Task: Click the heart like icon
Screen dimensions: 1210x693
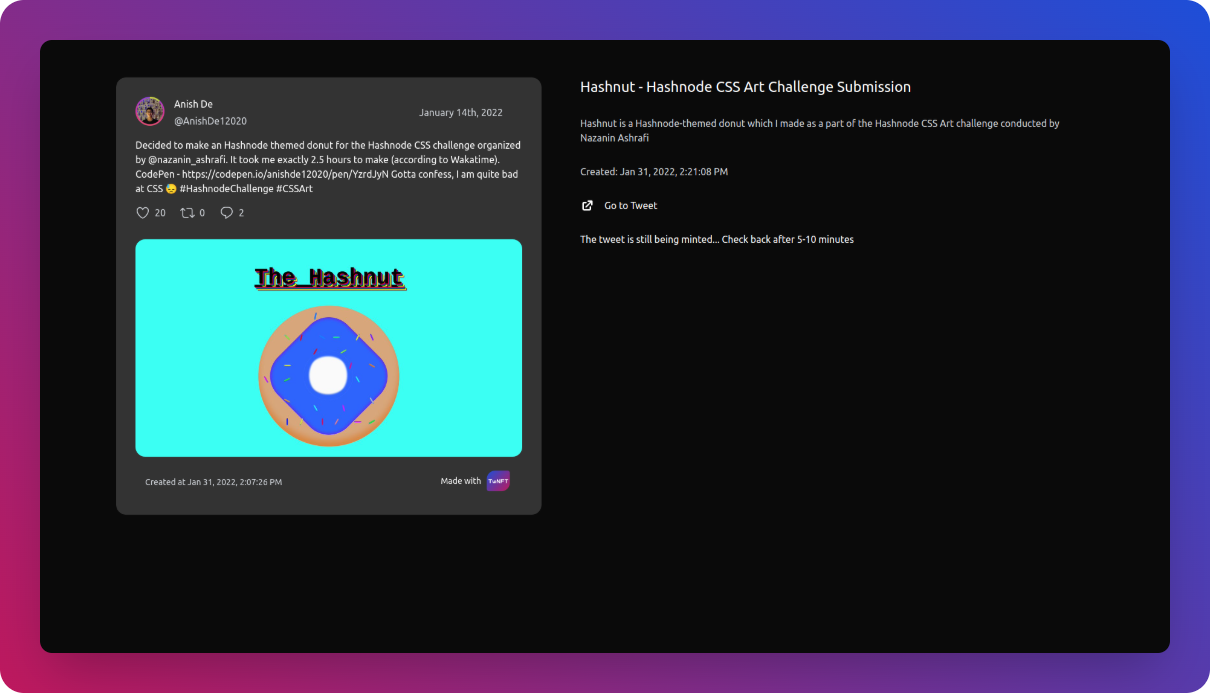Action: (x=142, y=213)
